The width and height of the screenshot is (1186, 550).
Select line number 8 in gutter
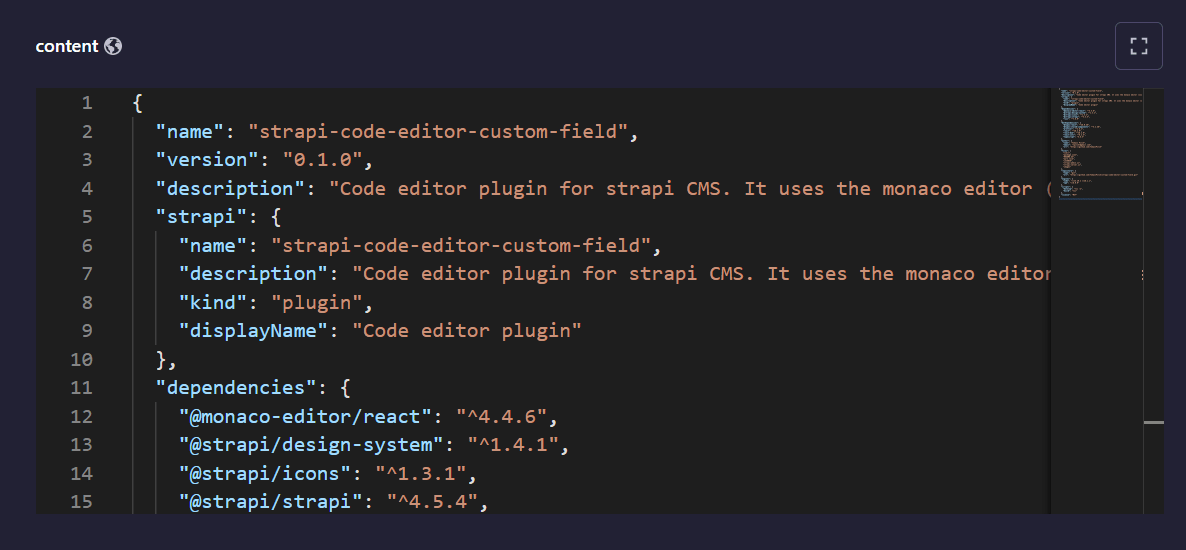pos(87,302)
